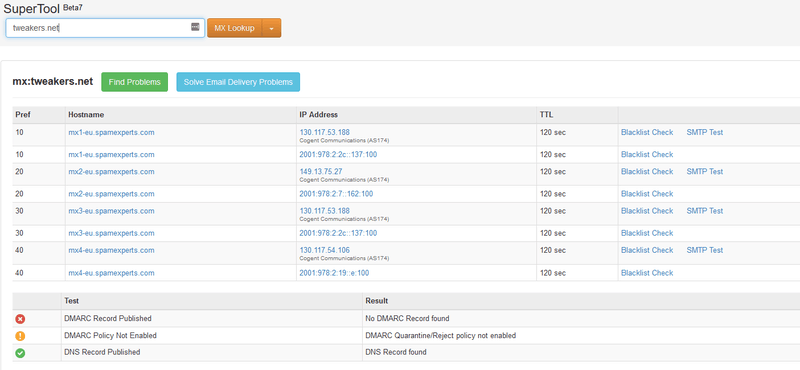Click IP address 2001:978:2:2c::137:100 in the mx3-eu row

coord(338,233)
